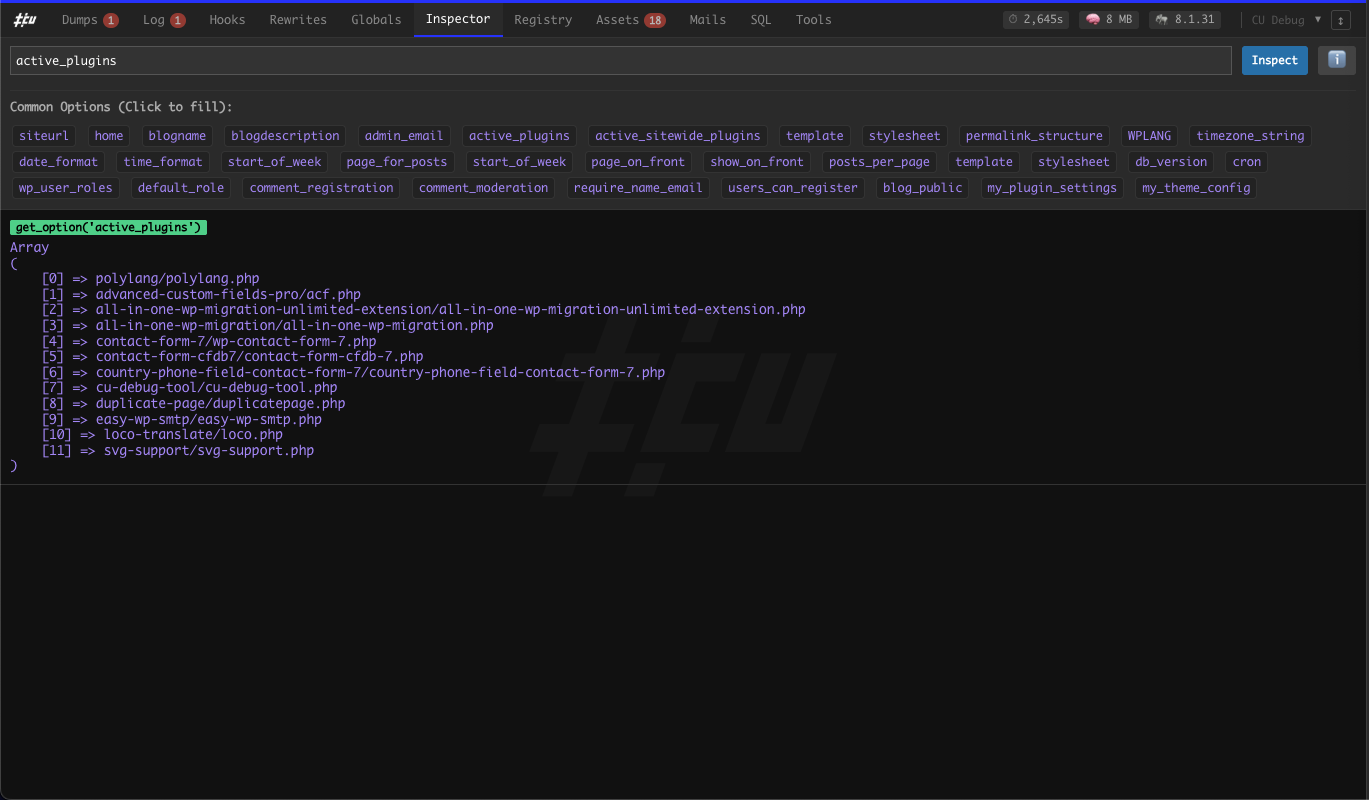
Task: Switch to the Hooks tab
Action: click(227, 19)
